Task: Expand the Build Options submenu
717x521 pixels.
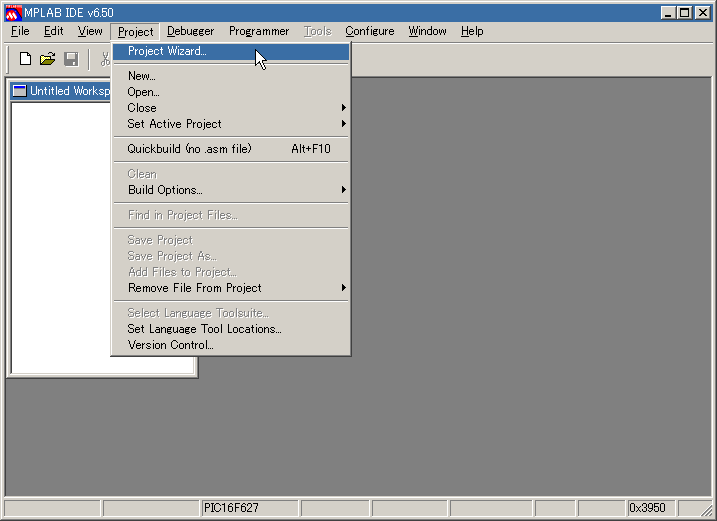Action: point(231,190)
